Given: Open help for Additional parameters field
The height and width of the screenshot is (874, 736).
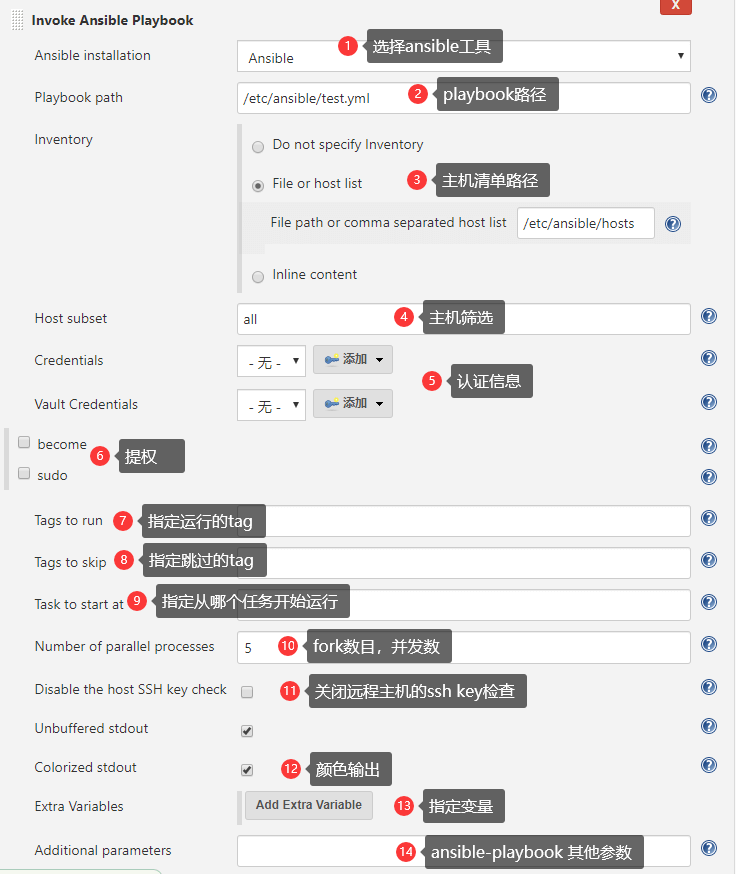Looking at the screenshot, I should (x=709, y=848).
